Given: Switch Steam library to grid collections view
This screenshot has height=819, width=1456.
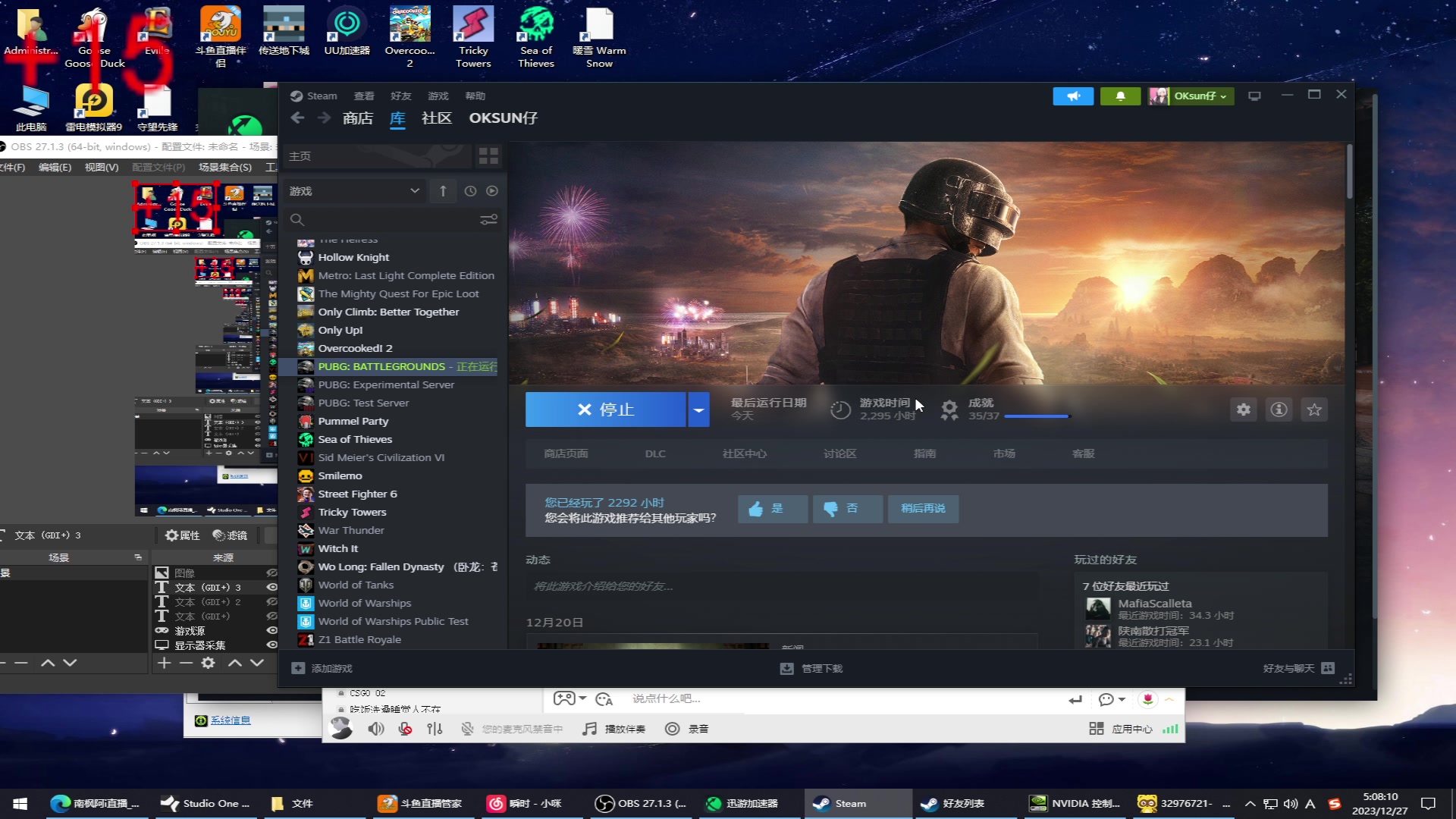Looking at the screenshot, I should point(488,156).
